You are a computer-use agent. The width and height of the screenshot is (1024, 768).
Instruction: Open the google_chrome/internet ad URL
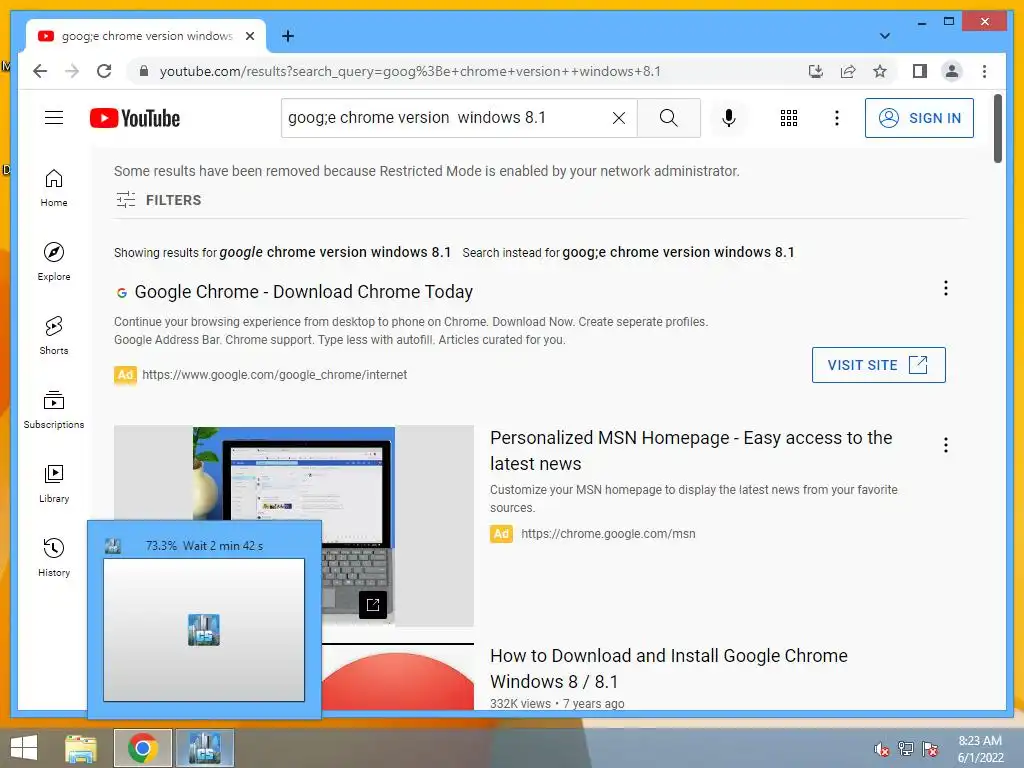(274, 375)
